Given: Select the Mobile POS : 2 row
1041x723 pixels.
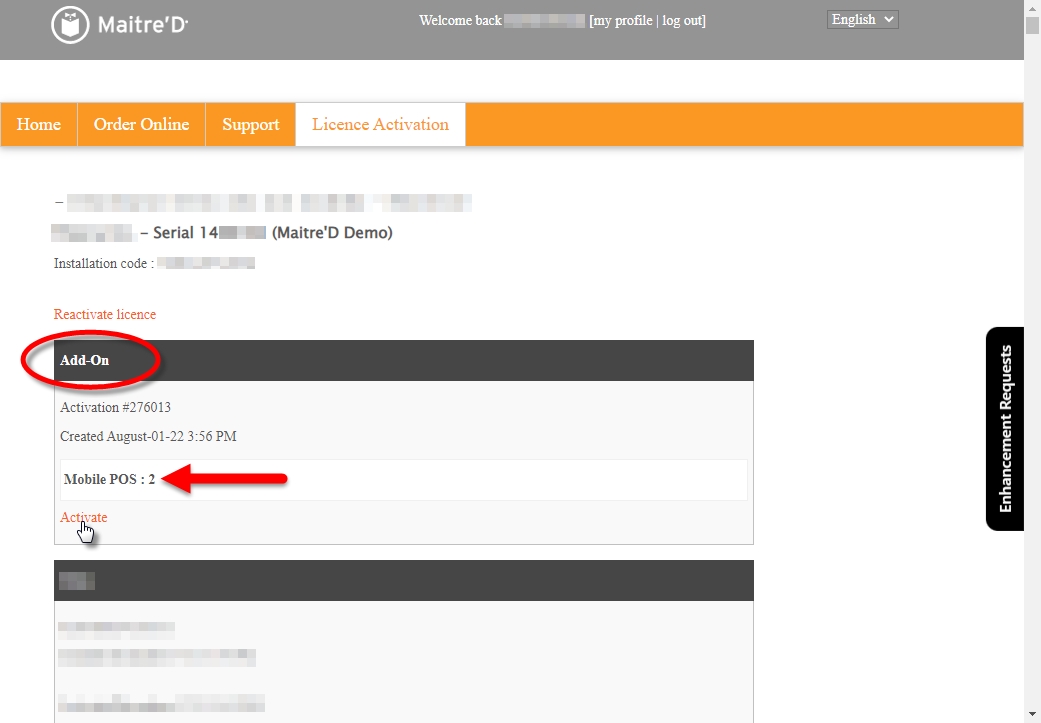Looking at the screenshot, I should (110, 480).
